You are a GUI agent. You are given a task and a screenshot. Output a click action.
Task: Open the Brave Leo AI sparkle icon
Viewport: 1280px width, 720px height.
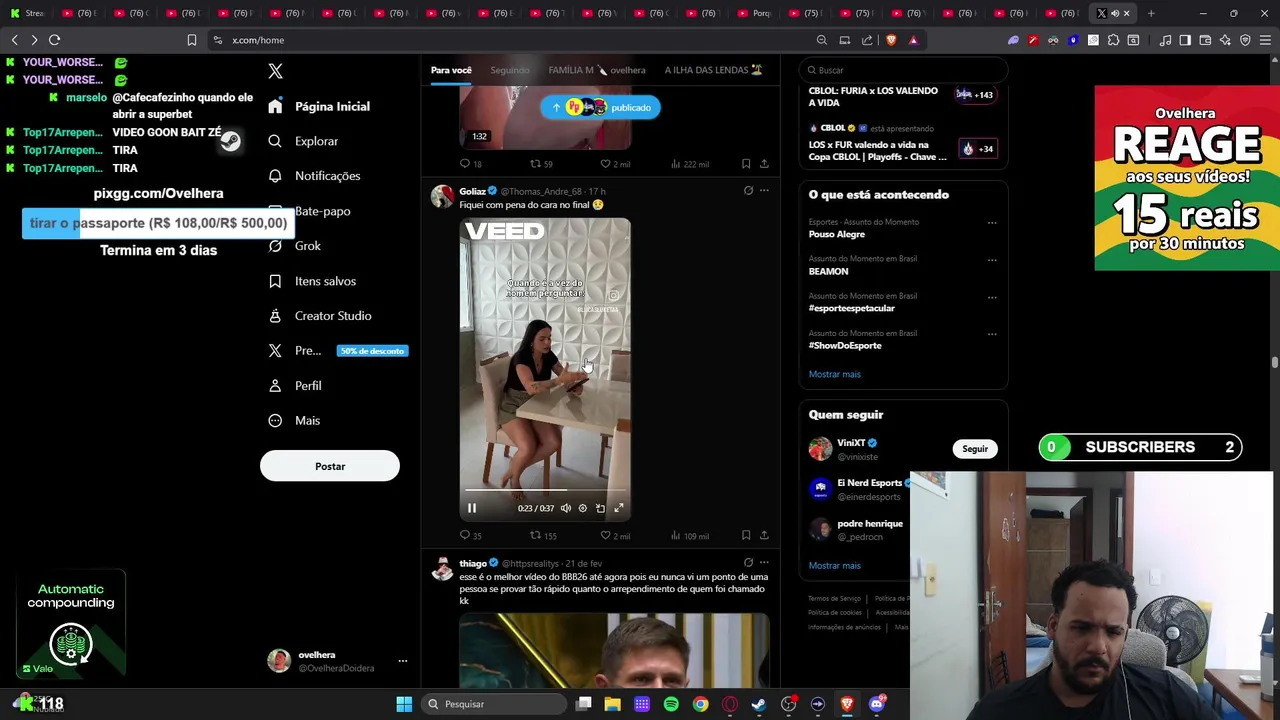pos(1225,40)
